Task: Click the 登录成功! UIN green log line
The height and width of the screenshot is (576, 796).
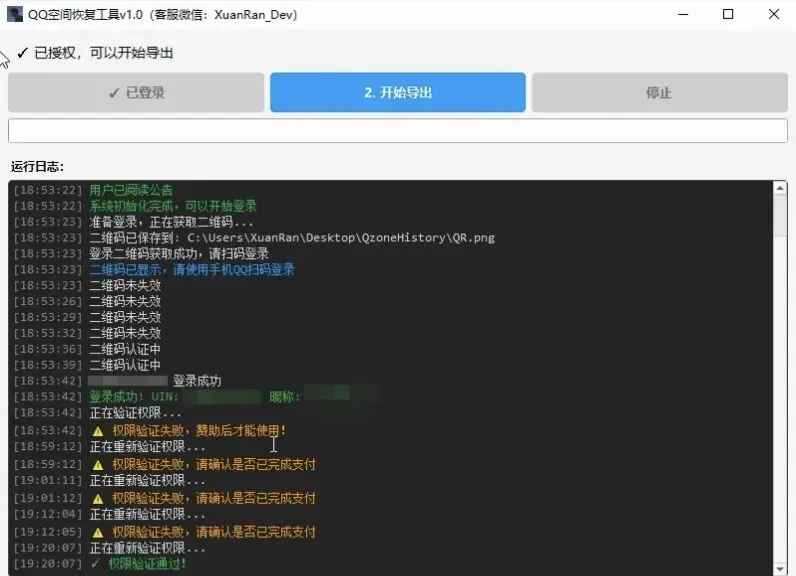Action: click(x=134, y=397)
